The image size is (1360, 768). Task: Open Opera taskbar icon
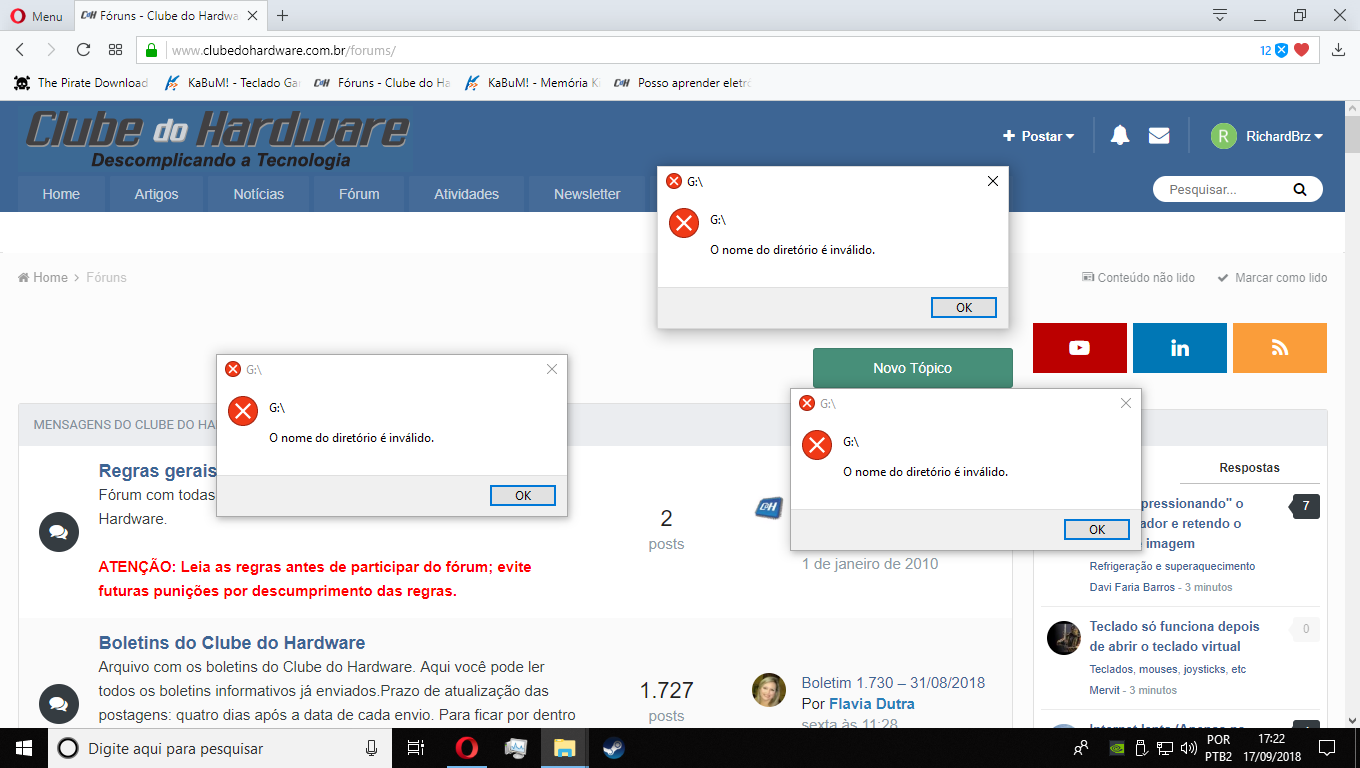[466, 748]
